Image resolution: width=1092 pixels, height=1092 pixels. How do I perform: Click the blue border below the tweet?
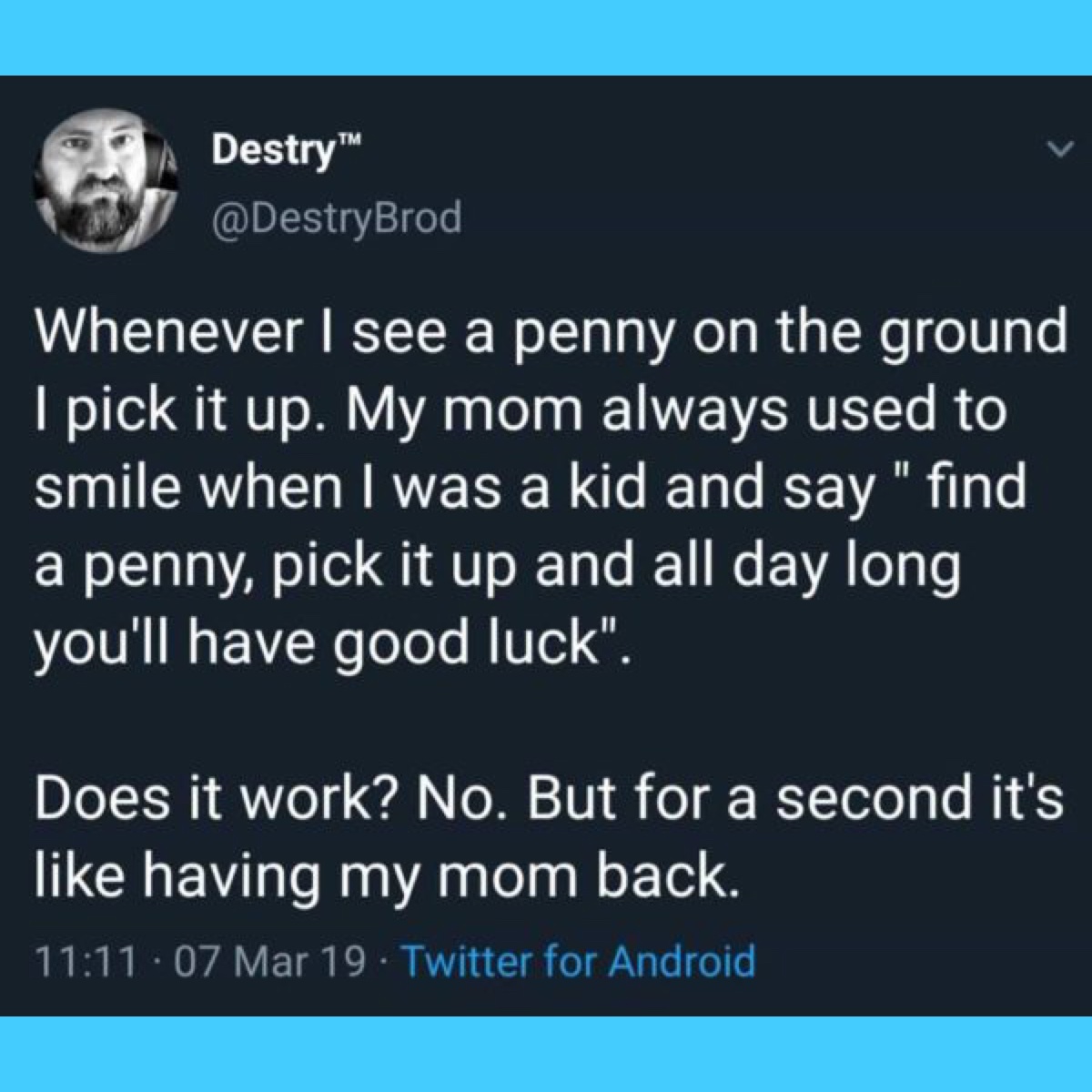click(x=546, y=1056)
